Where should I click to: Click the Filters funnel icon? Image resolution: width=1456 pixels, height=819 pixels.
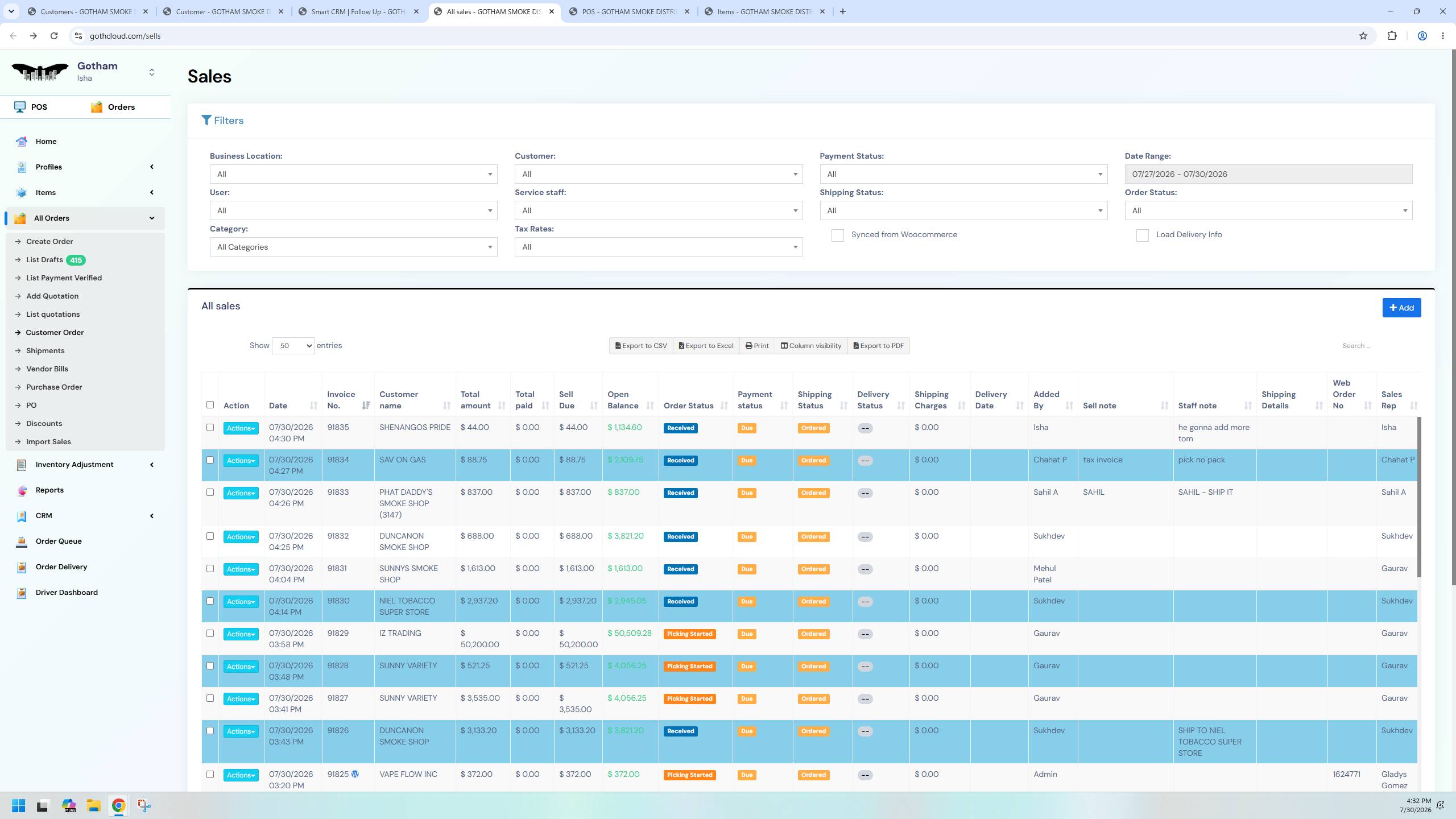pos(206,121)
